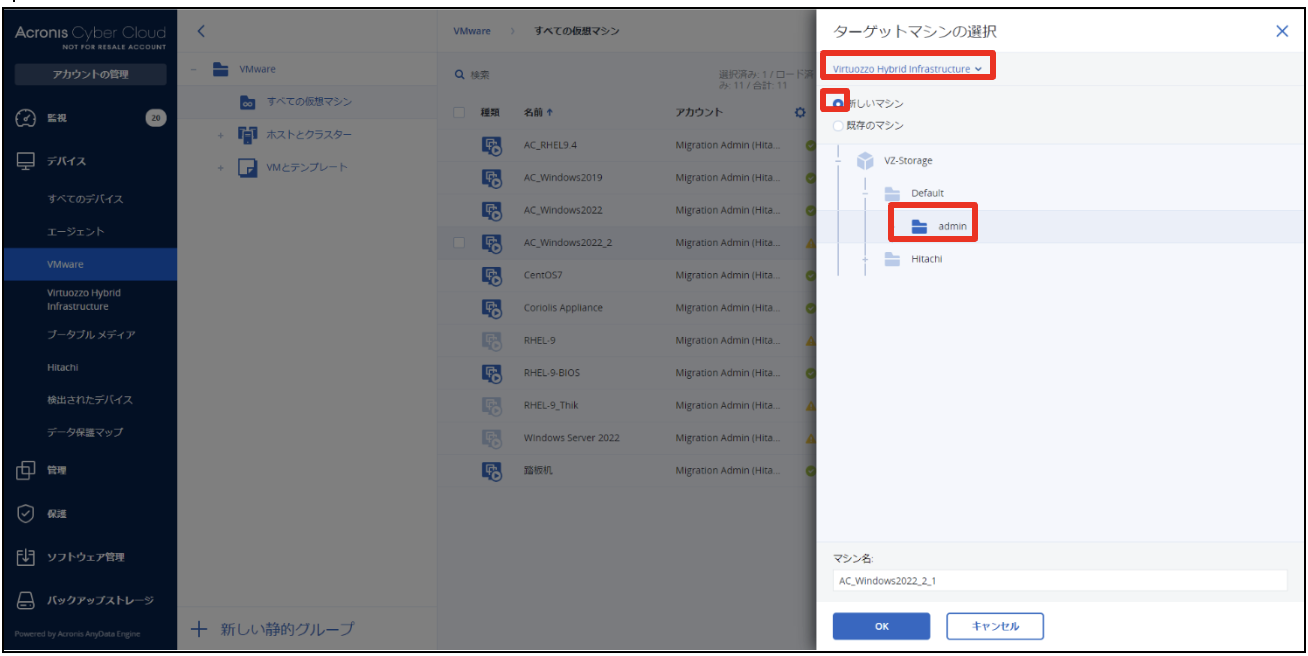Close the ターゲットマシンの選択 panel

click(1282, 31)
